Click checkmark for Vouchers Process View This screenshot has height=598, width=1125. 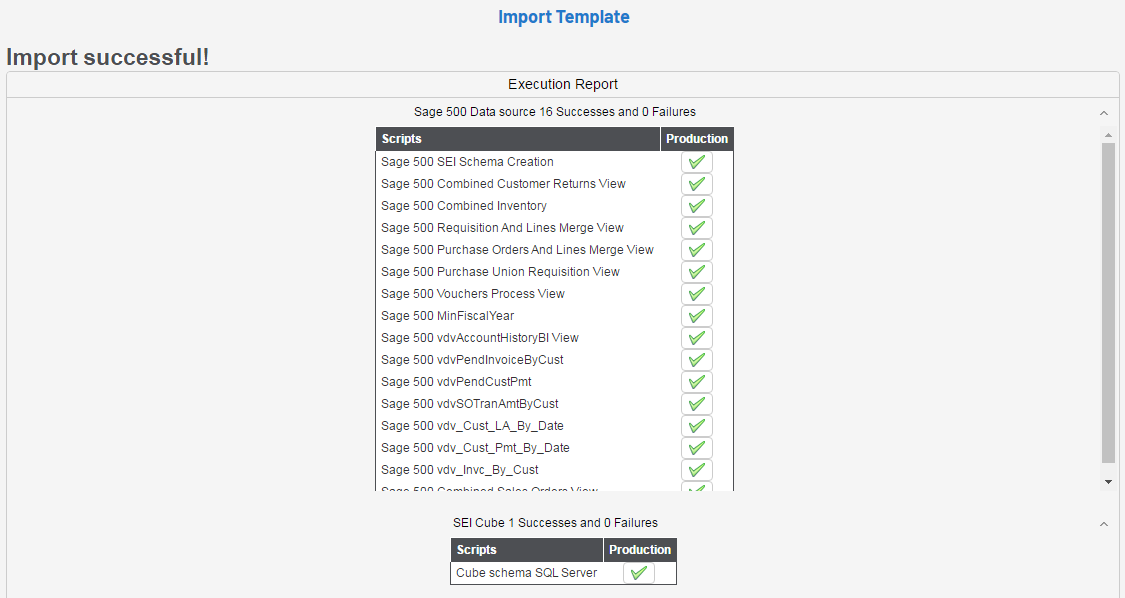pos(697,294)
